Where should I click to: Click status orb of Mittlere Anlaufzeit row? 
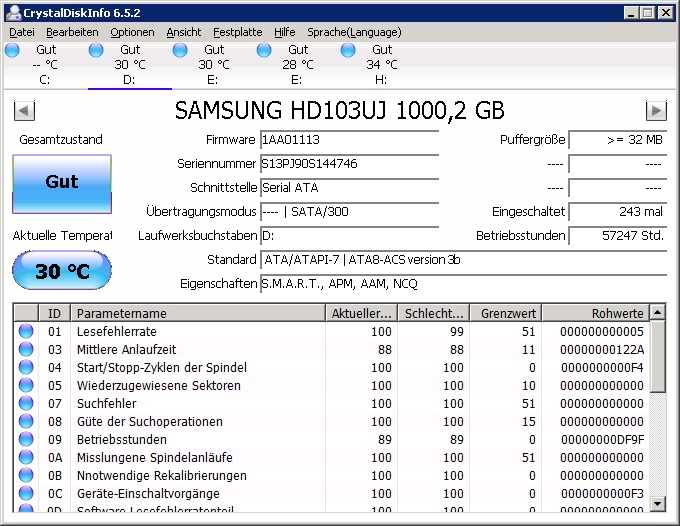26,349
